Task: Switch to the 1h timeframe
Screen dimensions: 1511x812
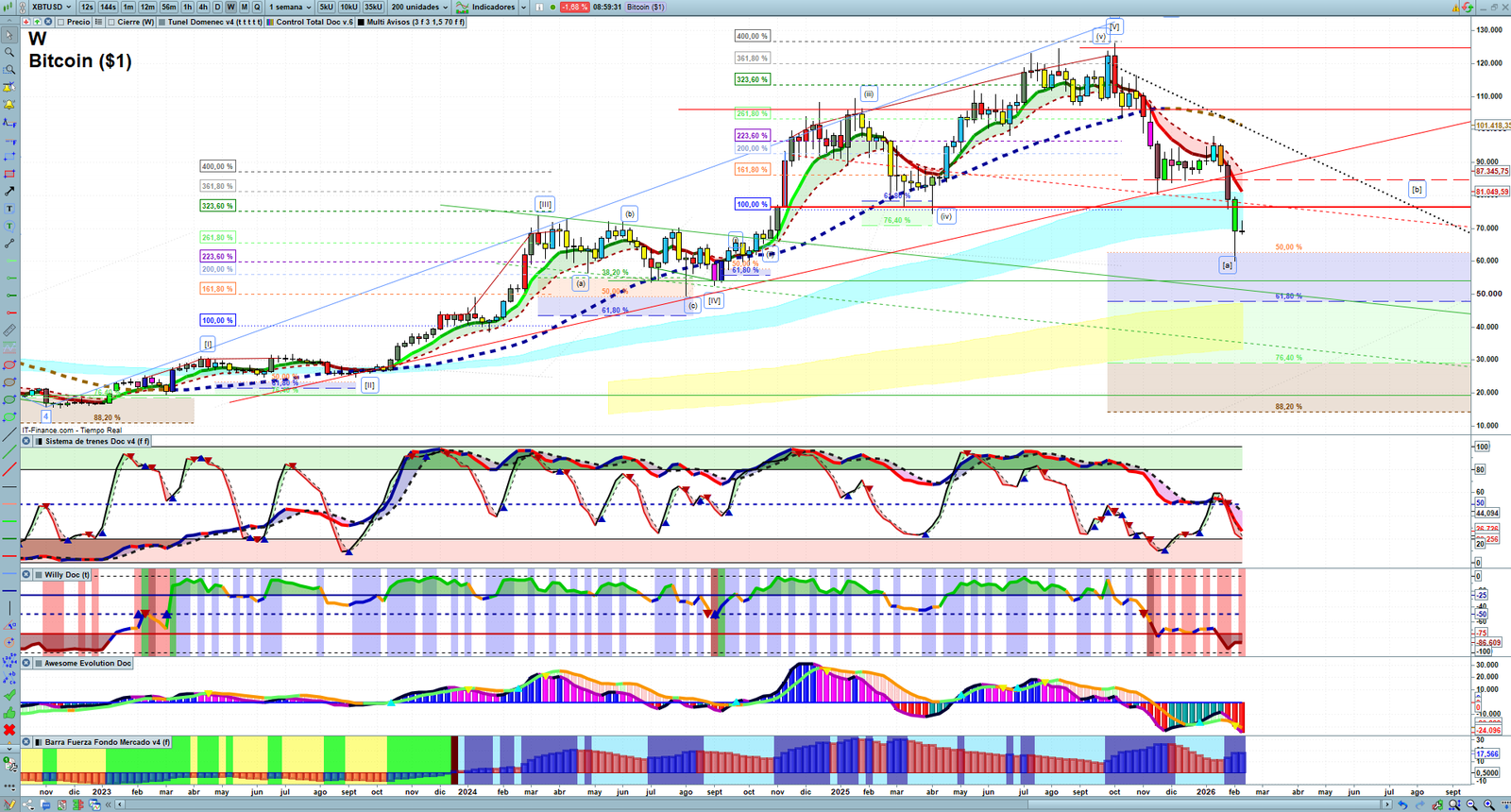Action: coord(187,7)
